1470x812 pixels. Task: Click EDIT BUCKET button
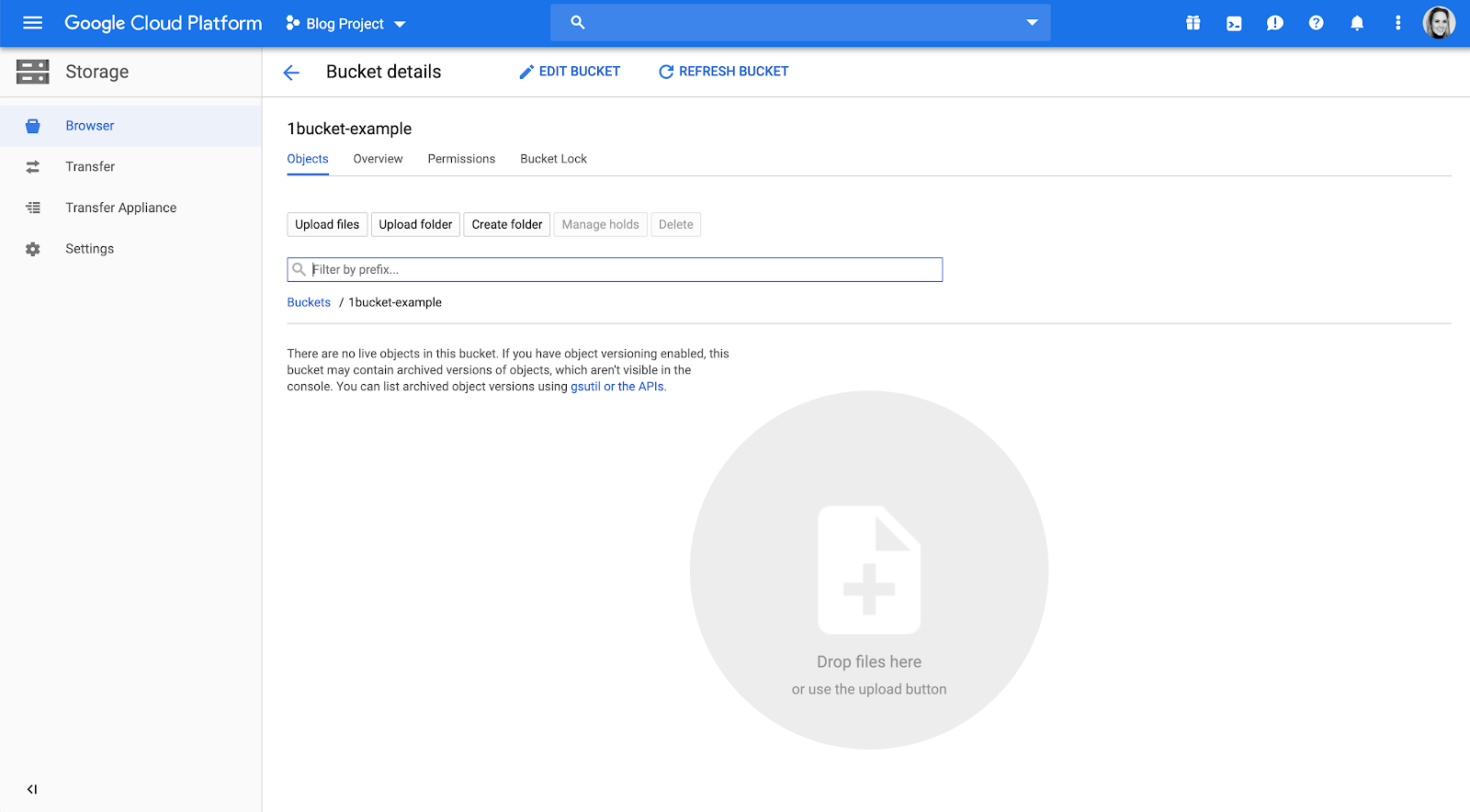570,72
